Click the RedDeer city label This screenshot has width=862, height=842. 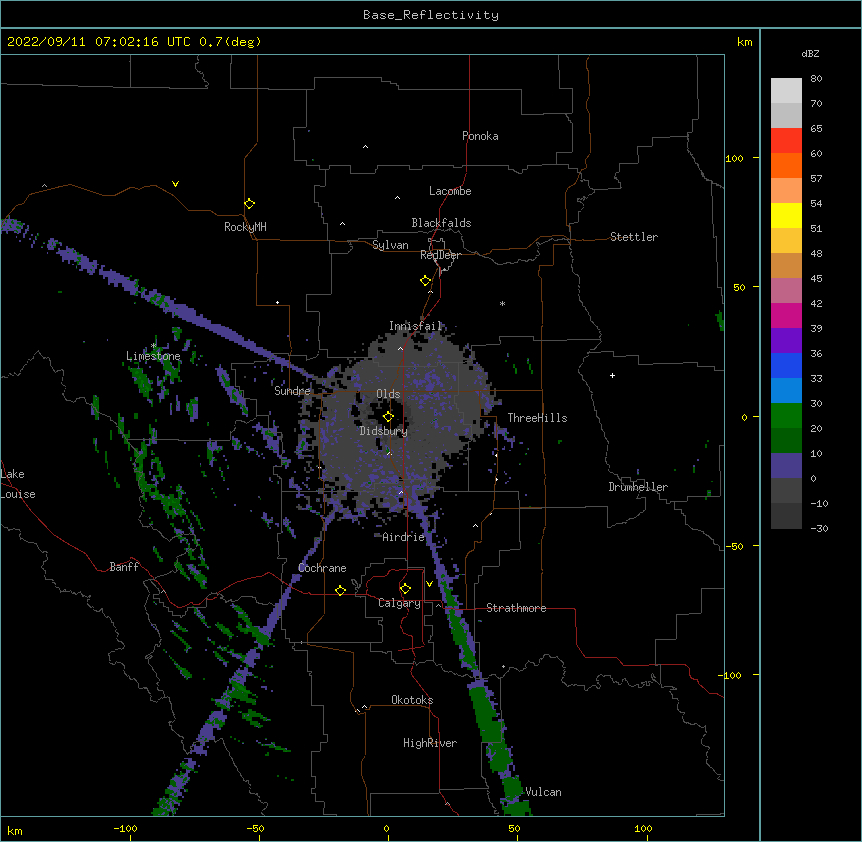440,255
